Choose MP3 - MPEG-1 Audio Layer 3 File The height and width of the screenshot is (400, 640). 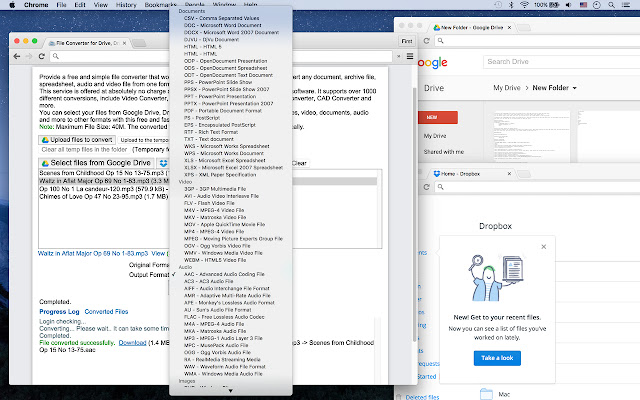point(223,338)
